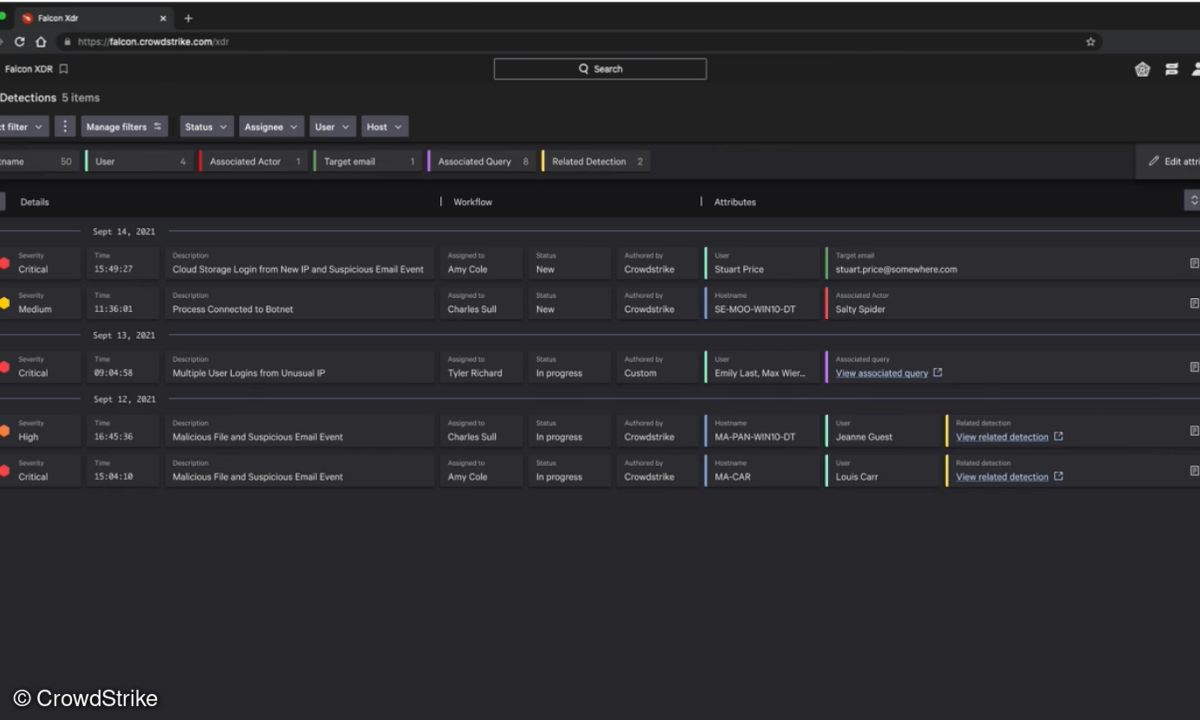Click the browser address bar URL
The image size is (1200, 720).
(153, 42)
